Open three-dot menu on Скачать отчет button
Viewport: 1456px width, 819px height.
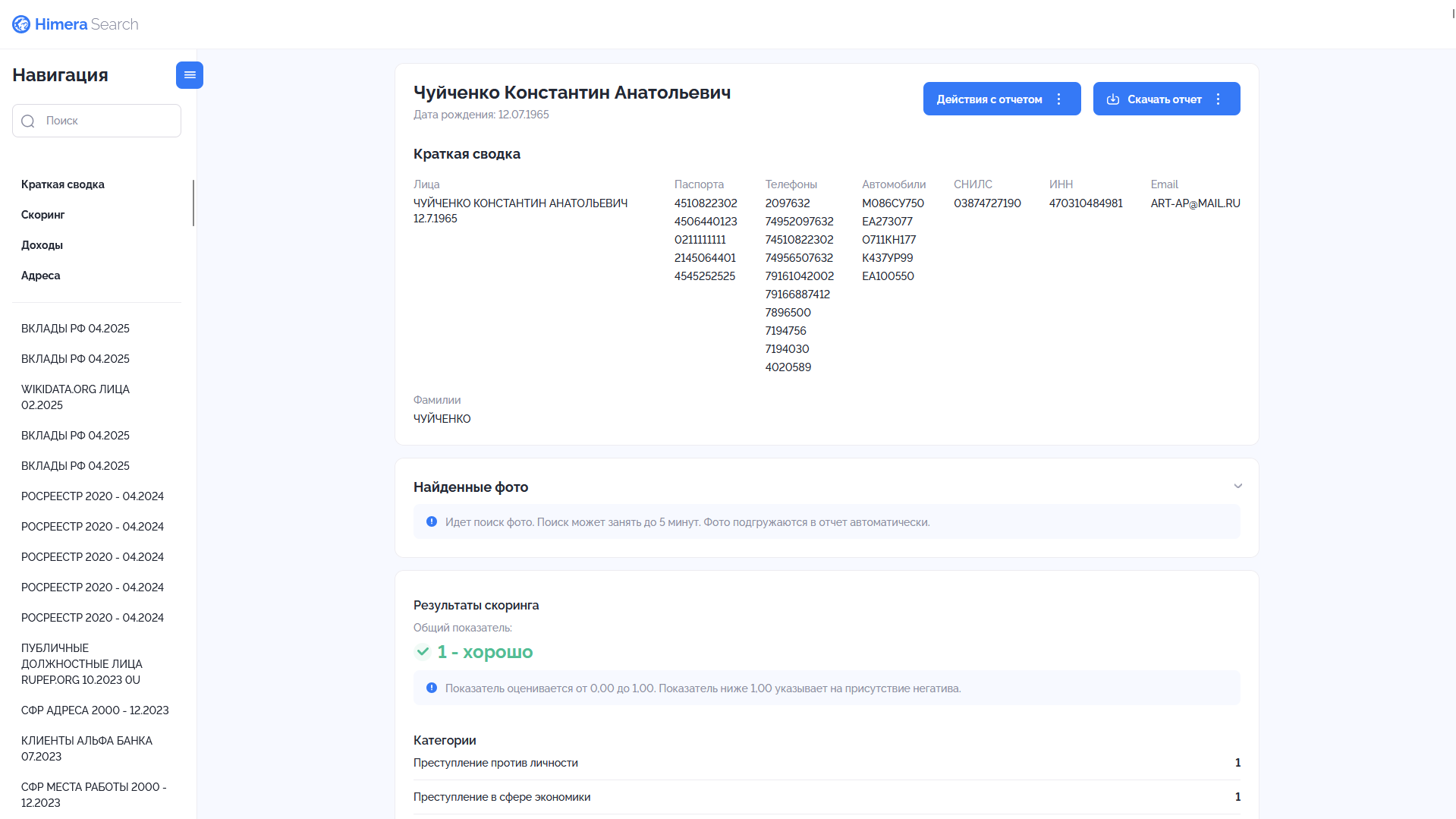[x=1219, y=99]
